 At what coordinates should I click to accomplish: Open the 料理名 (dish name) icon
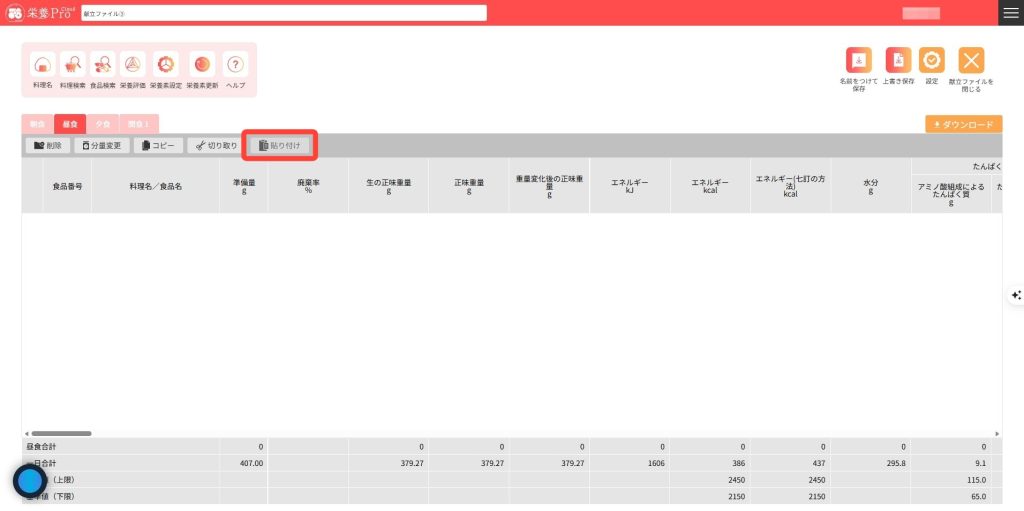(x=42, y=65)
